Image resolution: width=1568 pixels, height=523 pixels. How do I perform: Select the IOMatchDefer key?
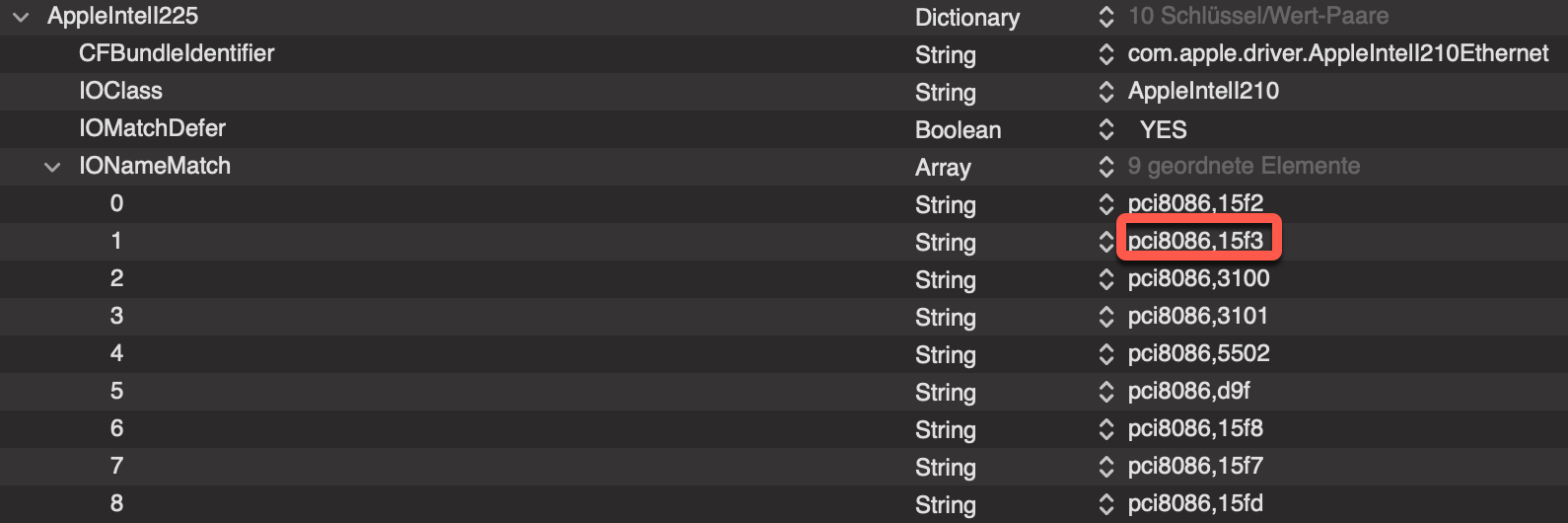(152, 128)
